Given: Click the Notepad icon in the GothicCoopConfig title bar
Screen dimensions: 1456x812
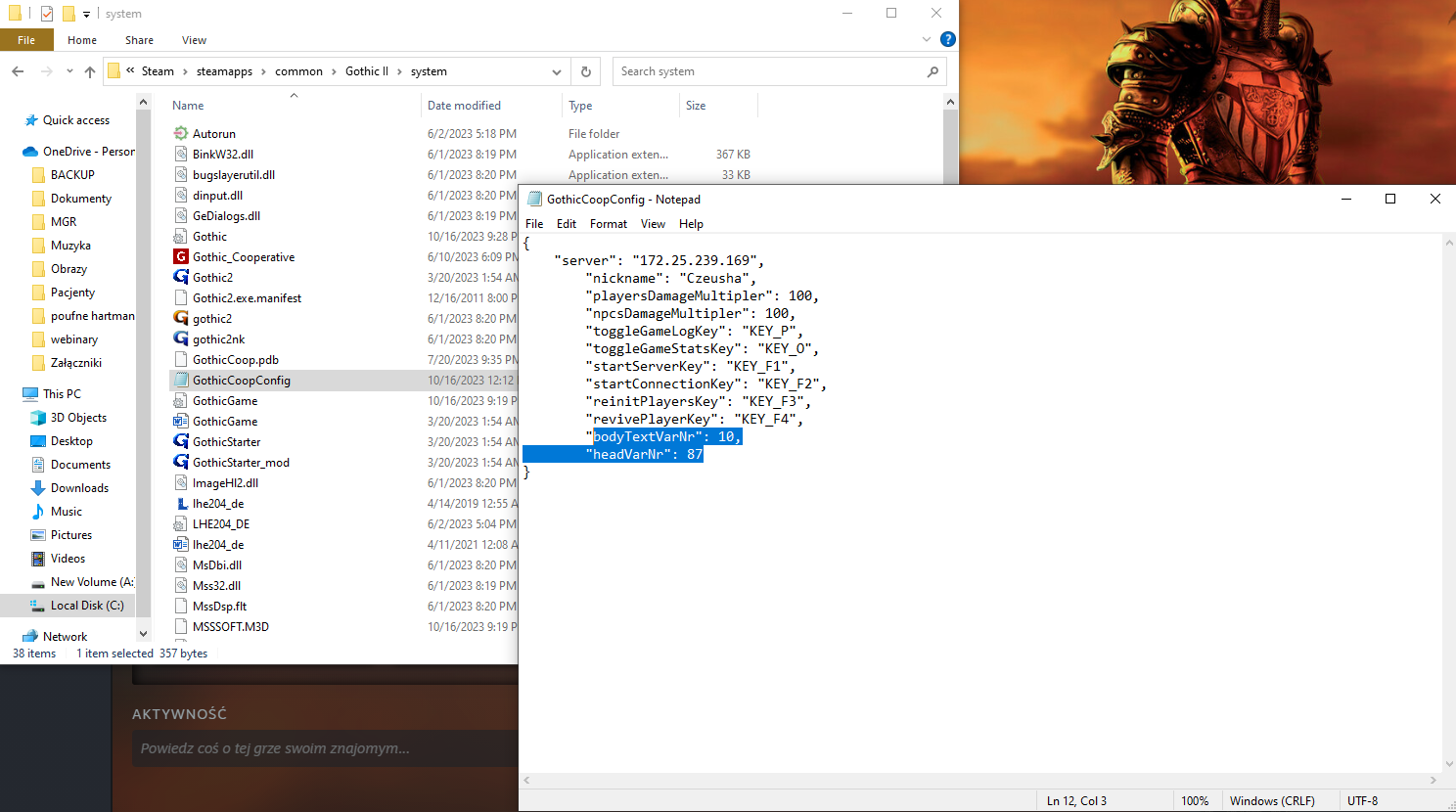Looking at the screenshot, I should pos(534,199).
